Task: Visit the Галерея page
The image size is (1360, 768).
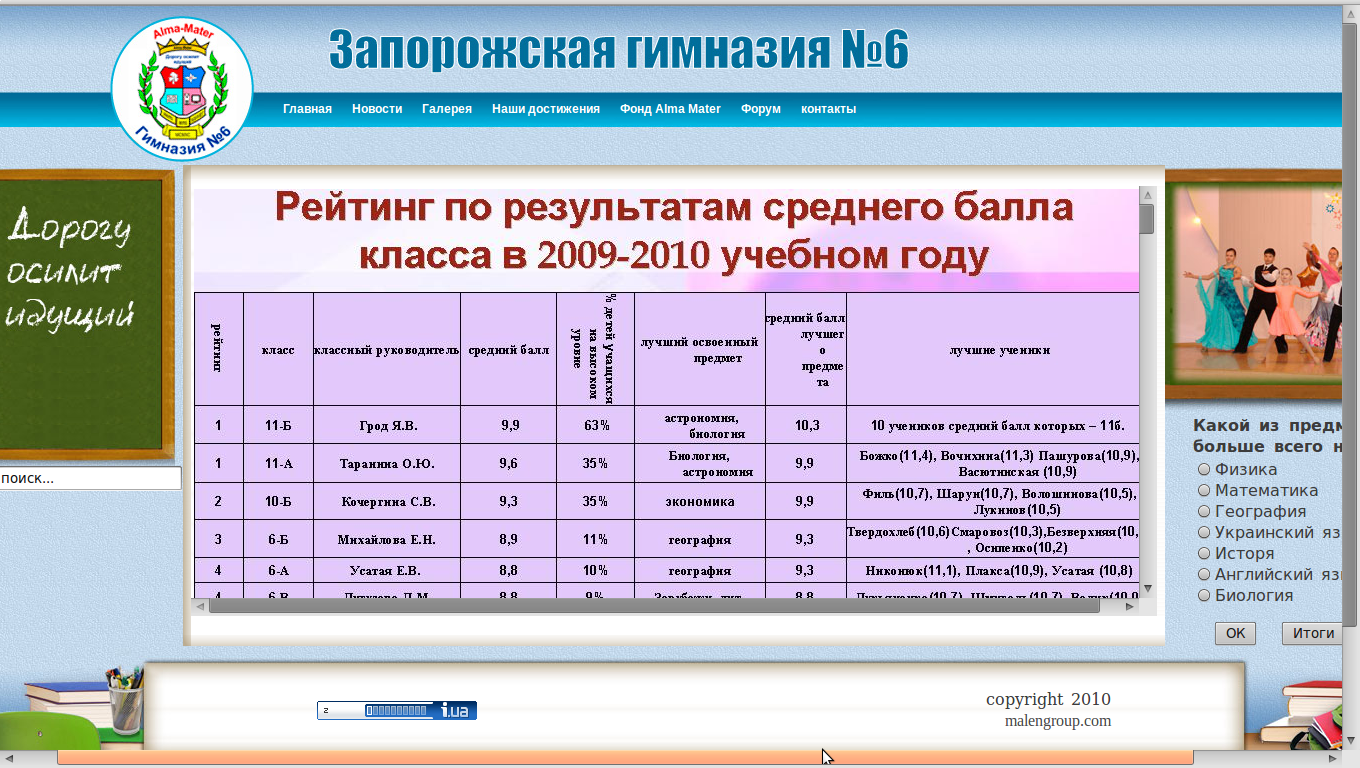Action: (x=446, y=109)
